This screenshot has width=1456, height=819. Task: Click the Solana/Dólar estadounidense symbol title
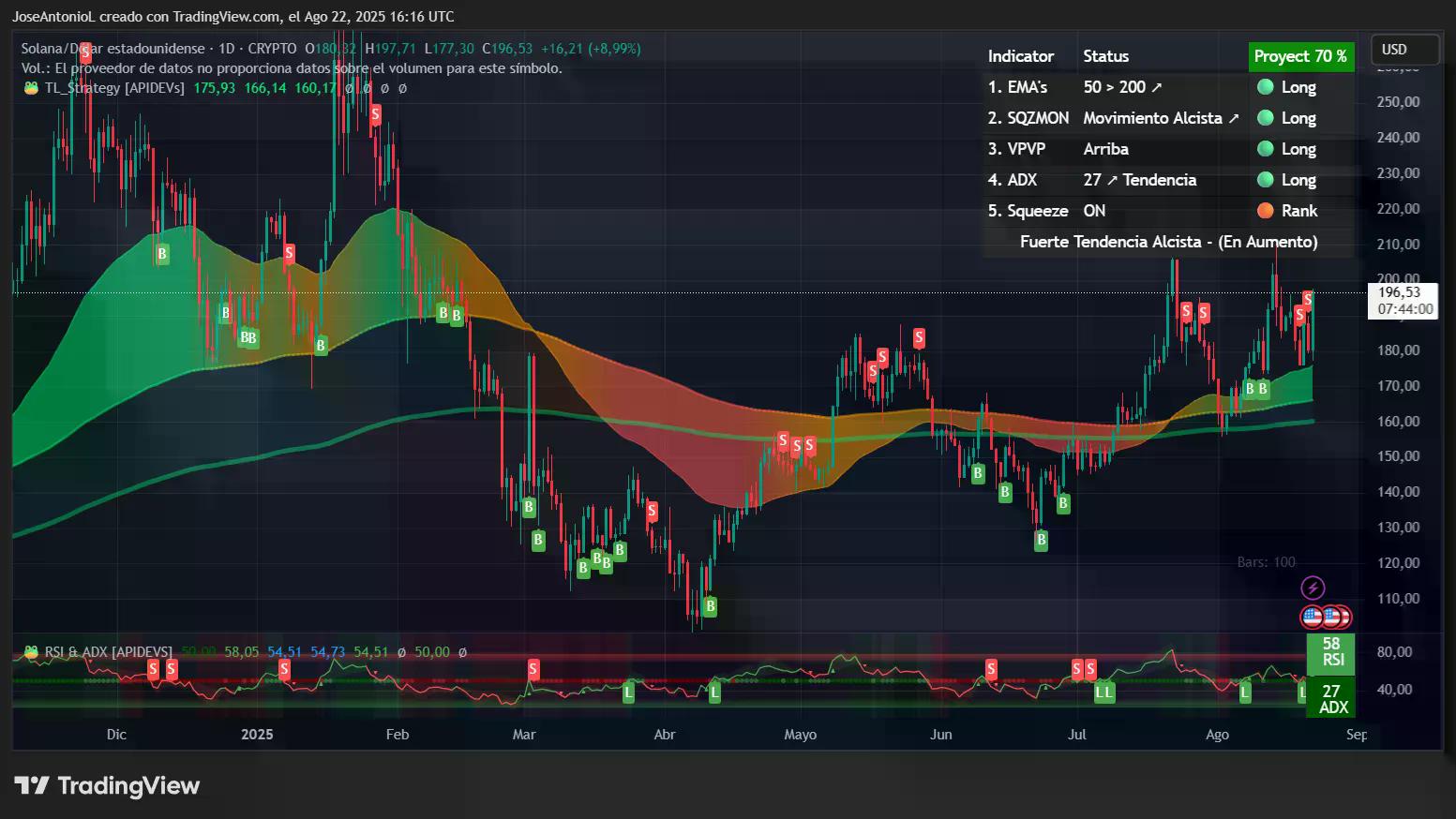pyautogui.click(x=113, y=49)
